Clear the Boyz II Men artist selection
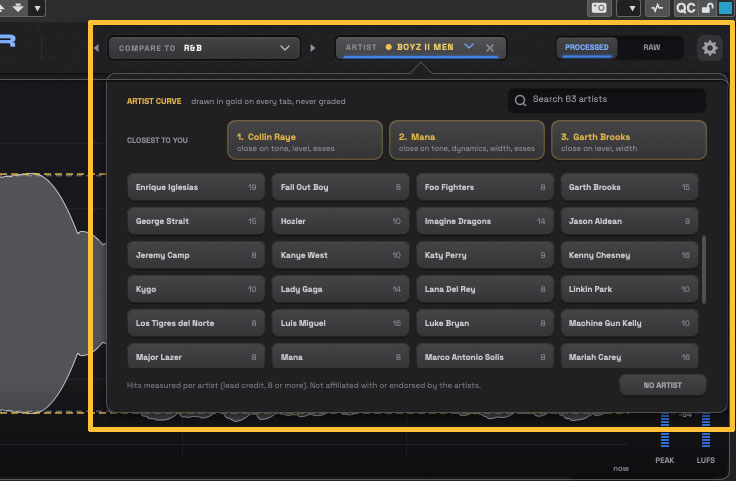The height and width of the screenshot is (481, 736). pyautogui.click(x=490, y=48)
